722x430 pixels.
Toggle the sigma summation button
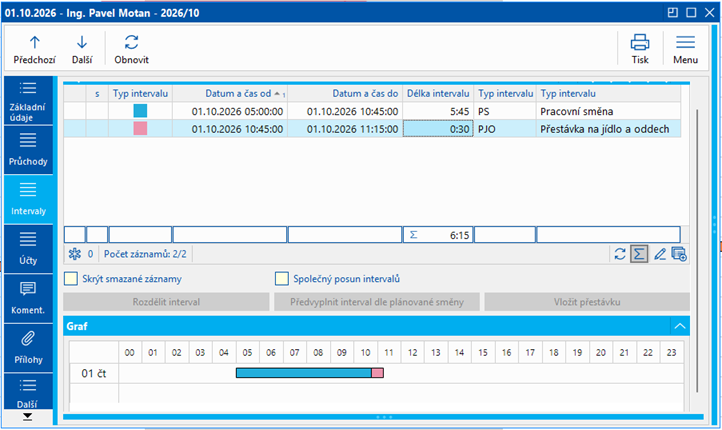[x=639, y=254]
